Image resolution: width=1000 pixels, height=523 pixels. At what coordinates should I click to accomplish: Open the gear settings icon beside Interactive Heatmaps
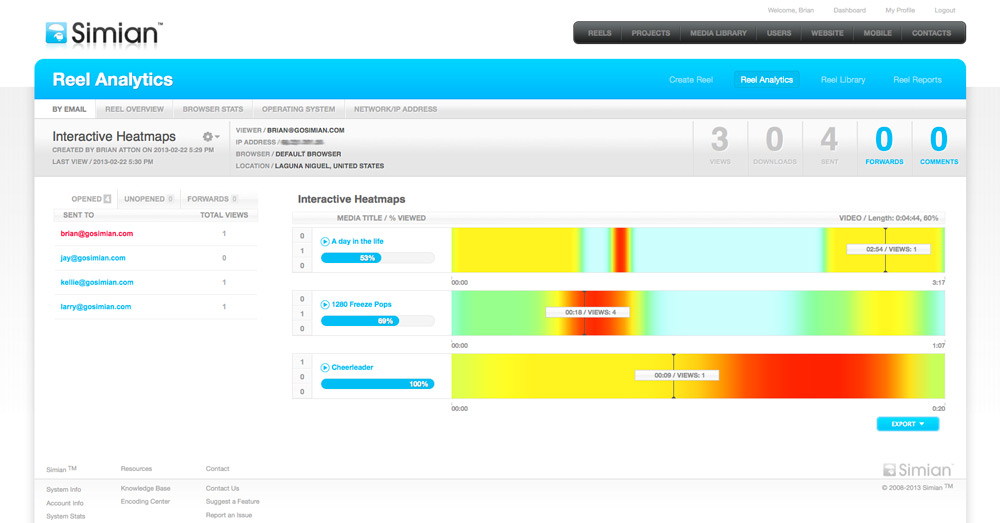[x=210, y=136]
